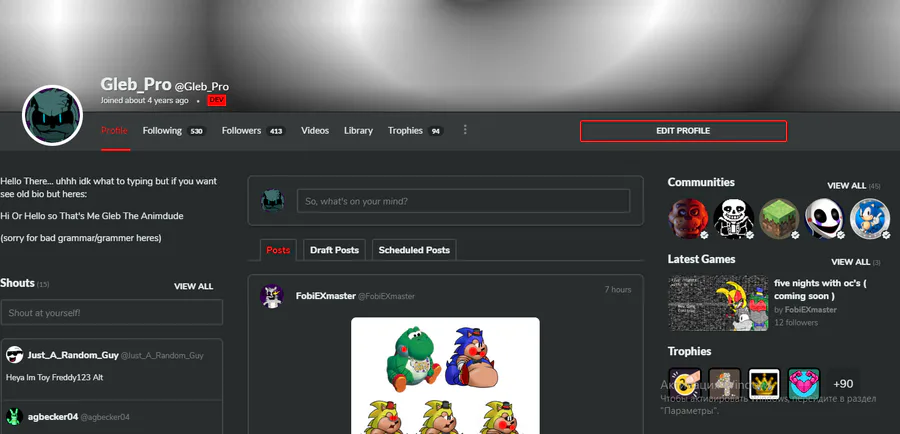The height and width of the screenshot is (434, 900).
Task: Click VIEW ALL for Communities
Action: point(847,185)
